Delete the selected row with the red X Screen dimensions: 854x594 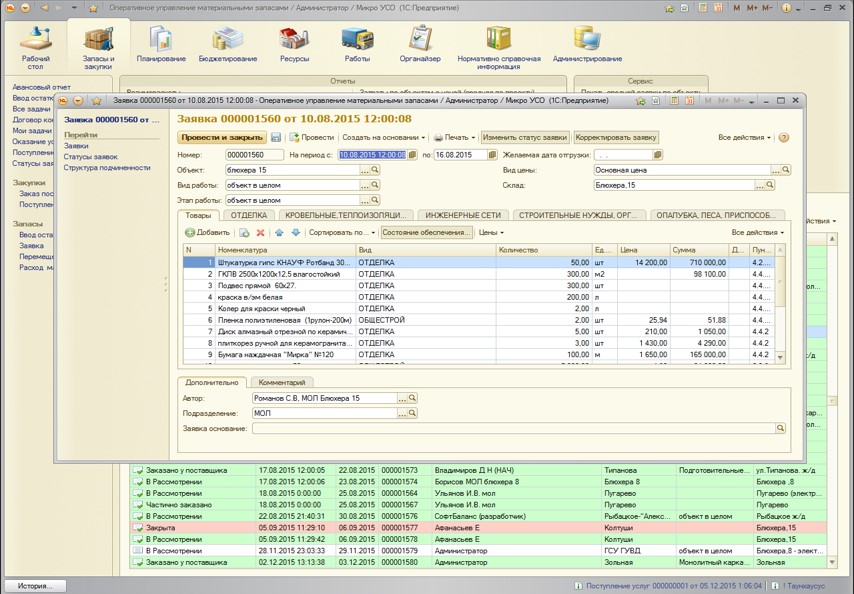point(260,233)
